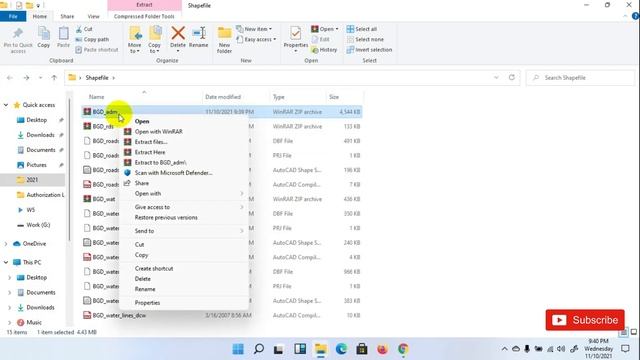Choose Properties in the context menu
The width and height of the screenshot is (640, 360).
coord(147,303)
